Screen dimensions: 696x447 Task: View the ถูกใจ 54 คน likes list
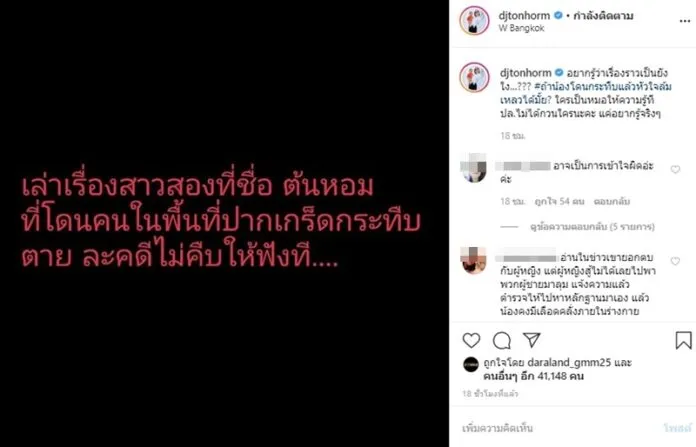[x=559, y=202]
